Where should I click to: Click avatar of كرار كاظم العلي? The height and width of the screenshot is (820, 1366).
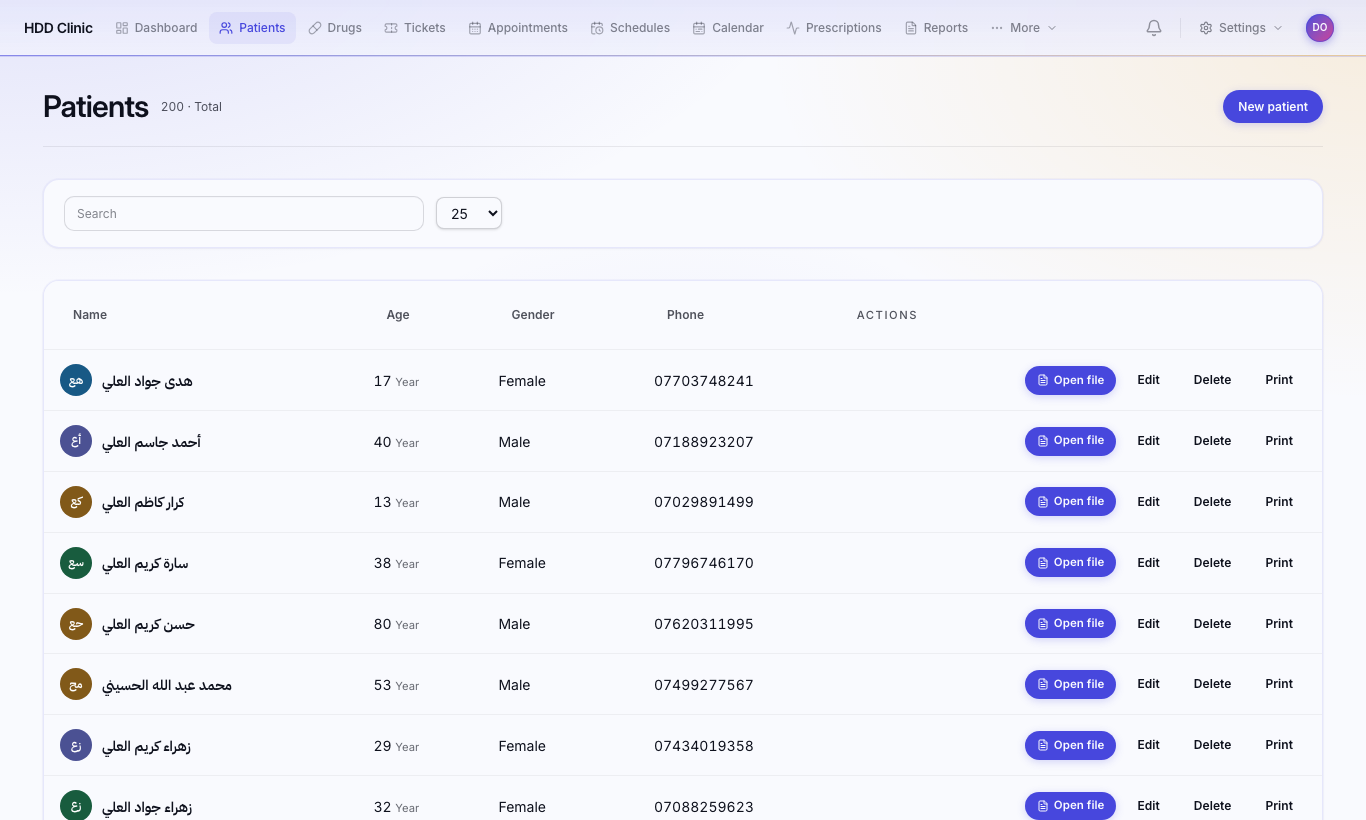point(76,502)
